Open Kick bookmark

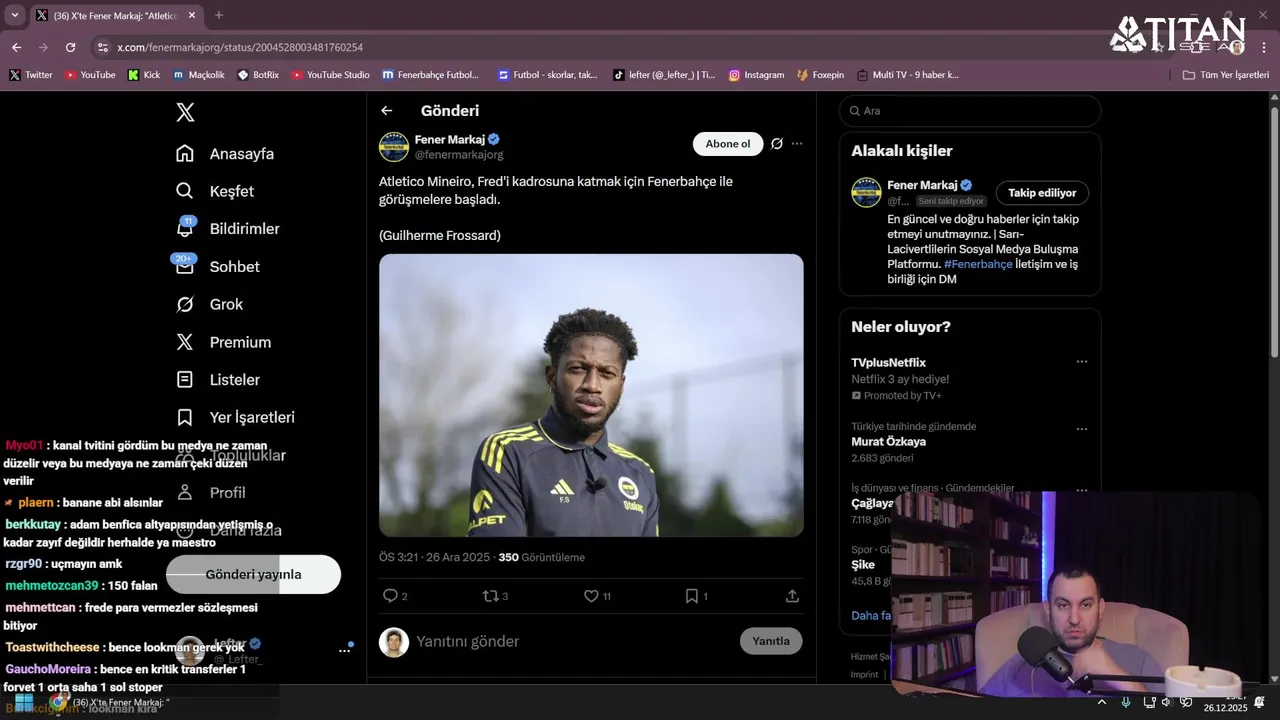click(143, 75)
